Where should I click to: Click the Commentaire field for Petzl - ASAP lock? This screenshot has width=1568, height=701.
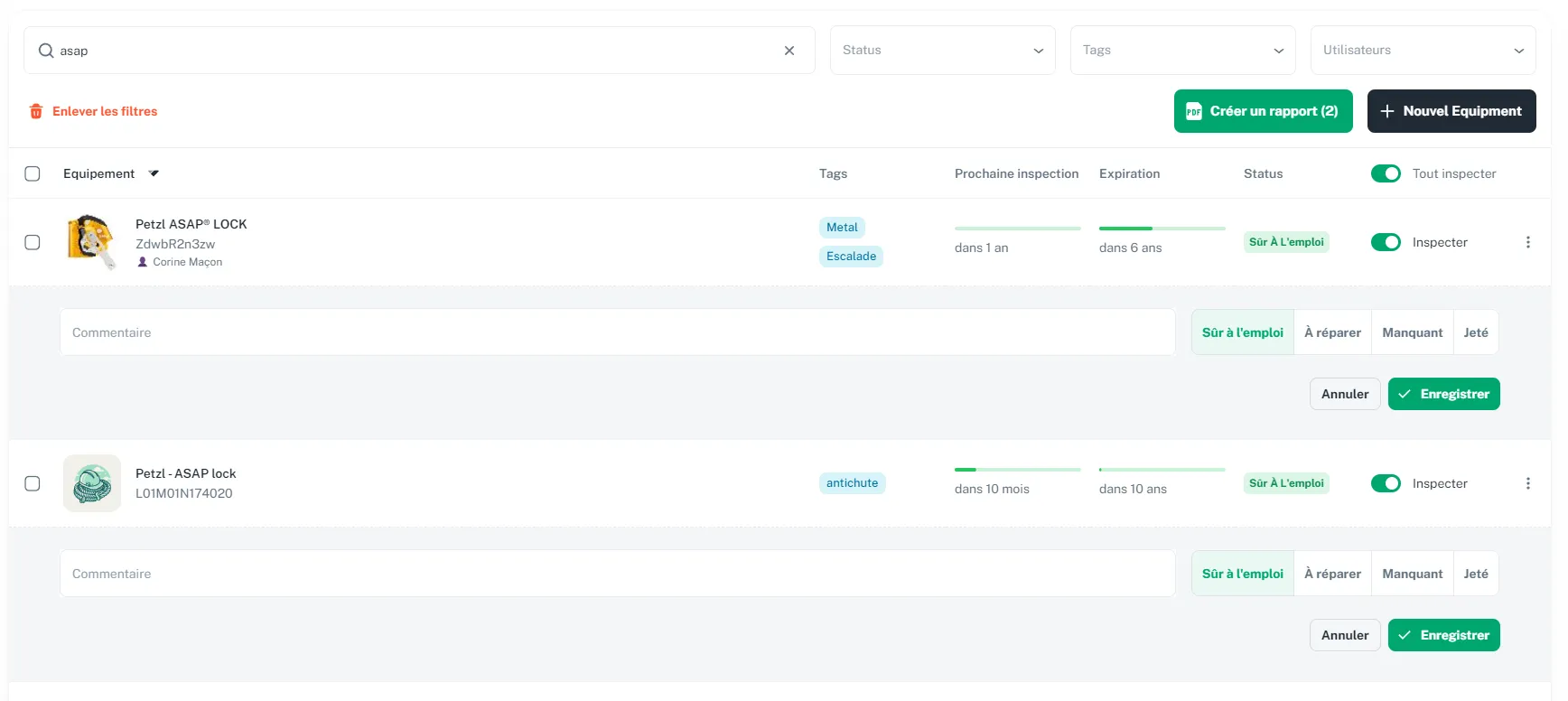[617, 574]
